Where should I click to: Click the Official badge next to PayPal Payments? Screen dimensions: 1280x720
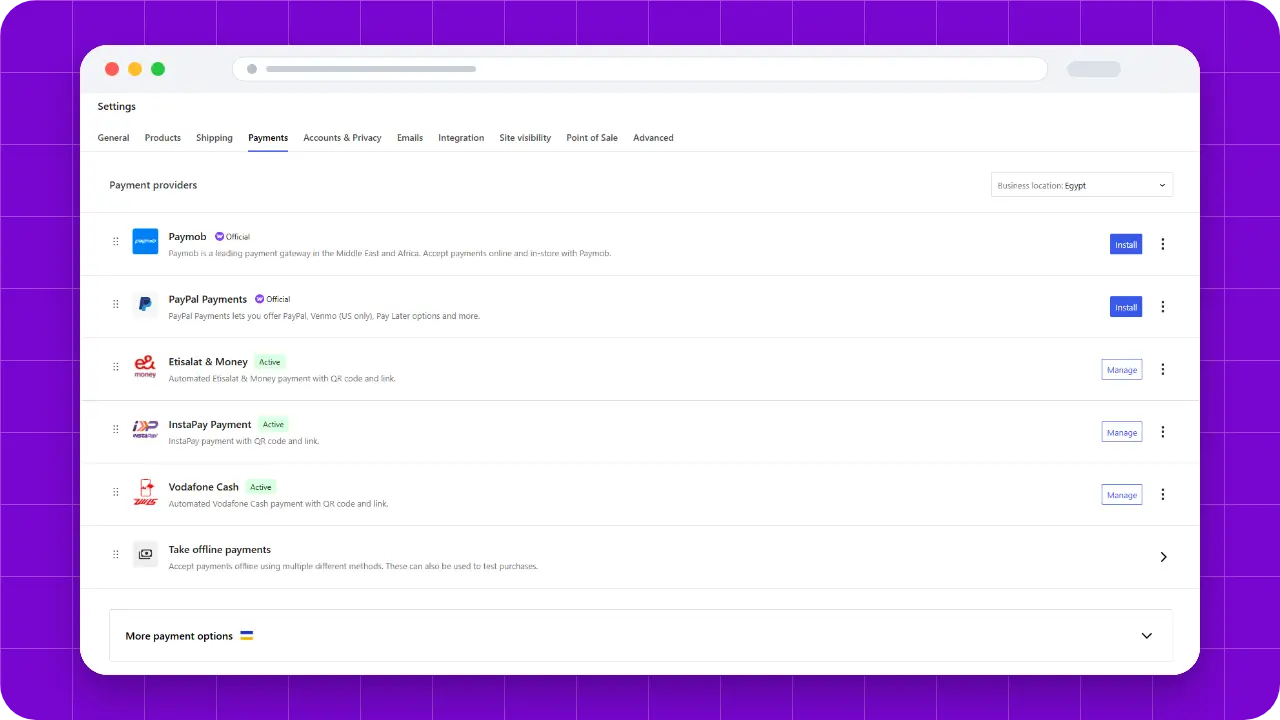tap(272, 299)
